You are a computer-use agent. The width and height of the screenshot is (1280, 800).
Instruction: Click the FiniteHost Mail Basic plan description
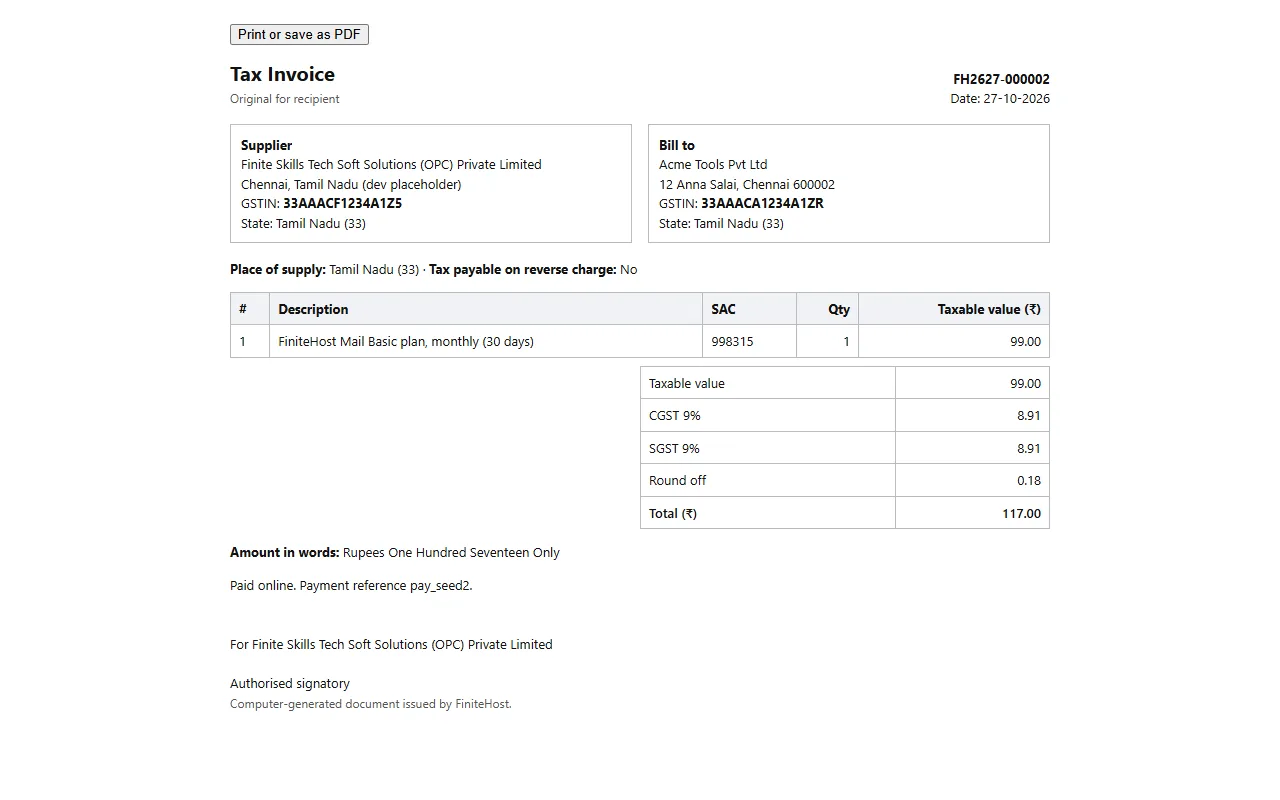[406, 341]
